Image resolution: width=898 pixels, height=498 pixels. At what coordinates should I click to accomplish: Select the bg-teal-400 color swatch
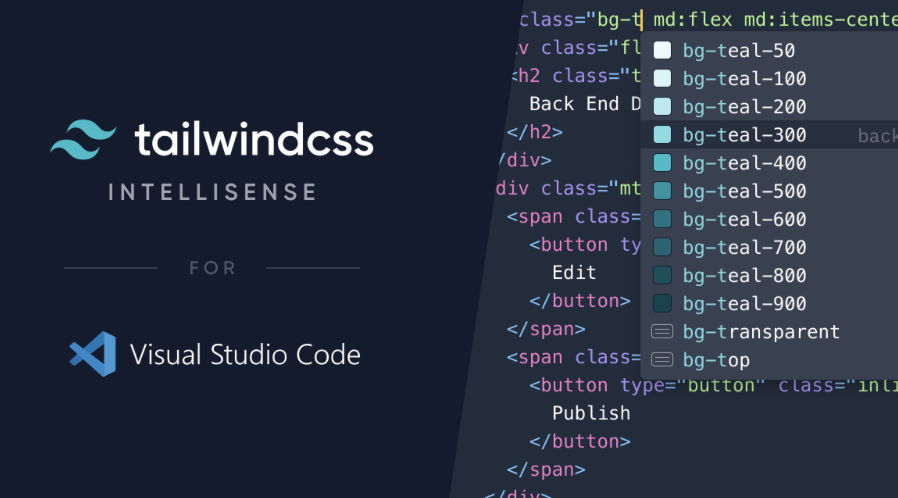point(662,163)
